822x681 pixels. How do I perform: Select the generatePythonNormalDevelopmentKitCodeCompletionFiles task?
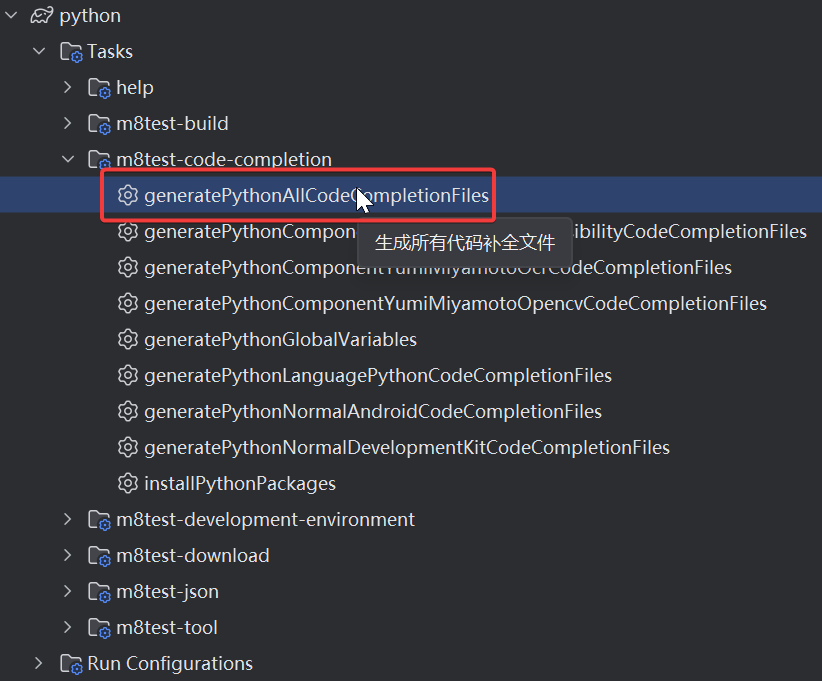[406, 448]
